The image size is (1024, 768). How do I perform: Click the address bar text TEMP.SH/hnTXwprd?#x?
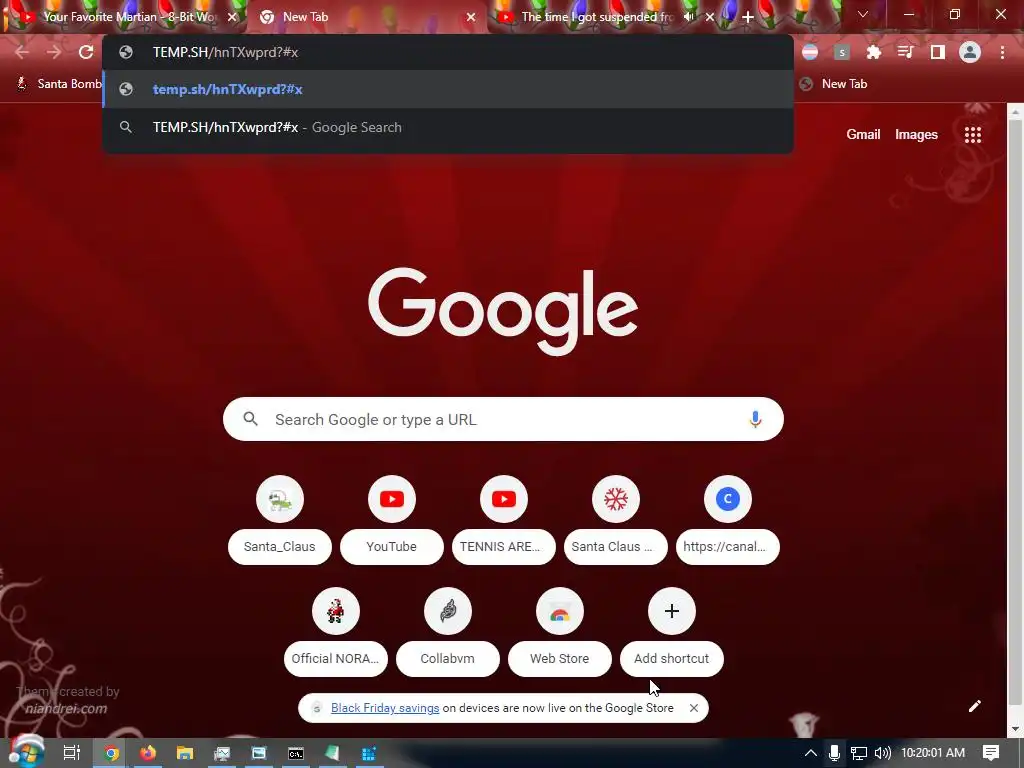[x=225, y=52]
